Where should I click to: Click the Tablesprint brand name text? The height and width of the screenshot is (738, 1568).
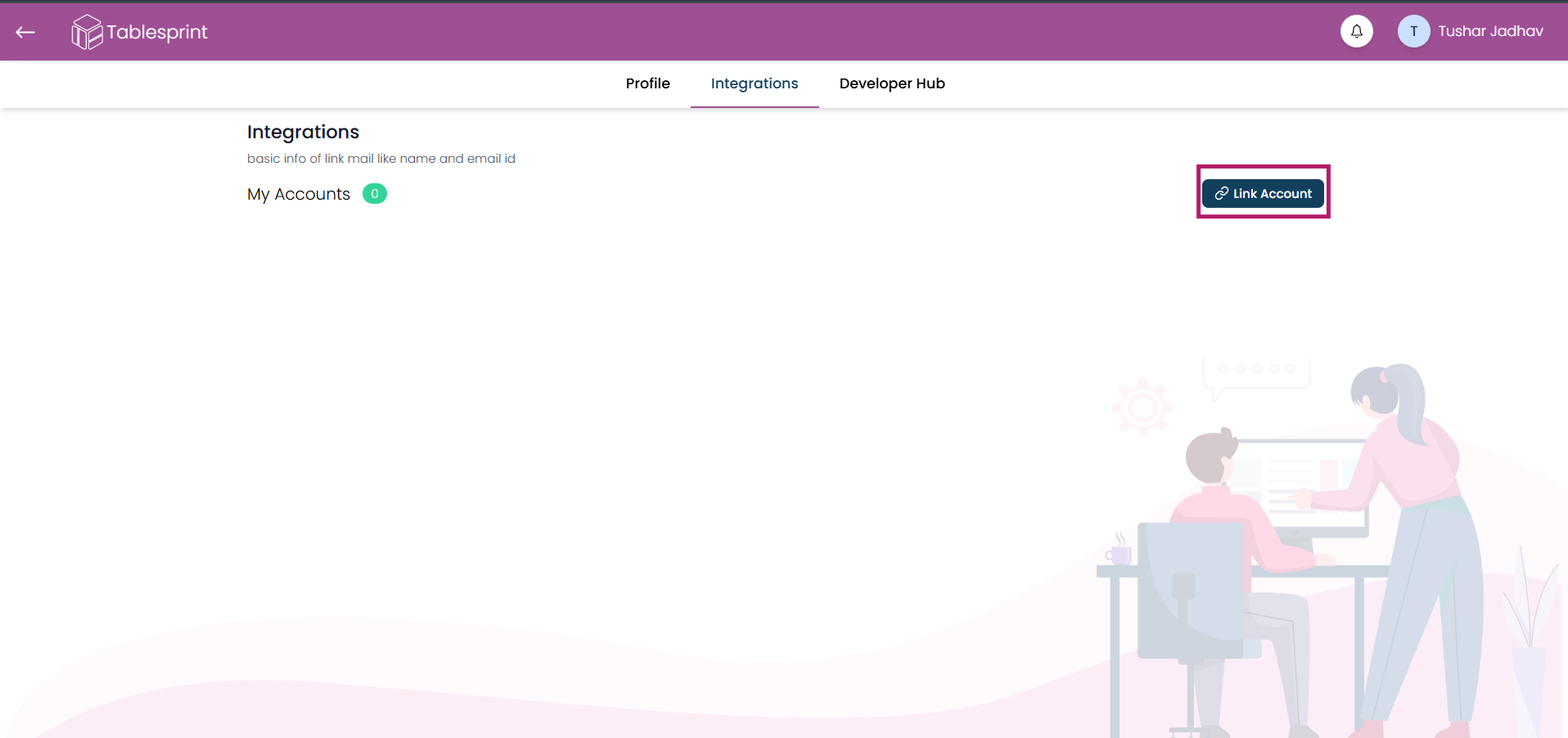pyautogui.click(x=157, y=32)
